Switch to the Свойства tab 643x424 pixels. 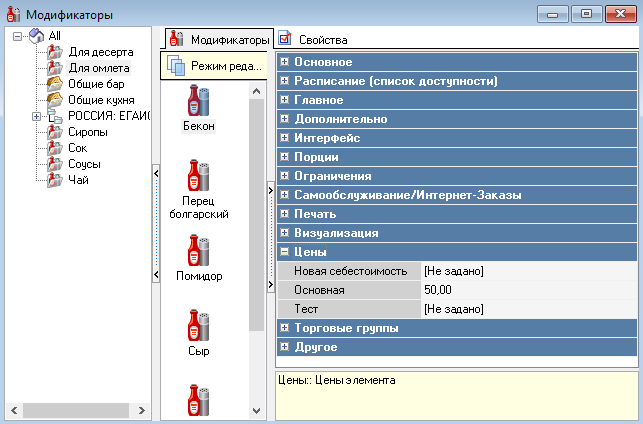coord(313,40)
